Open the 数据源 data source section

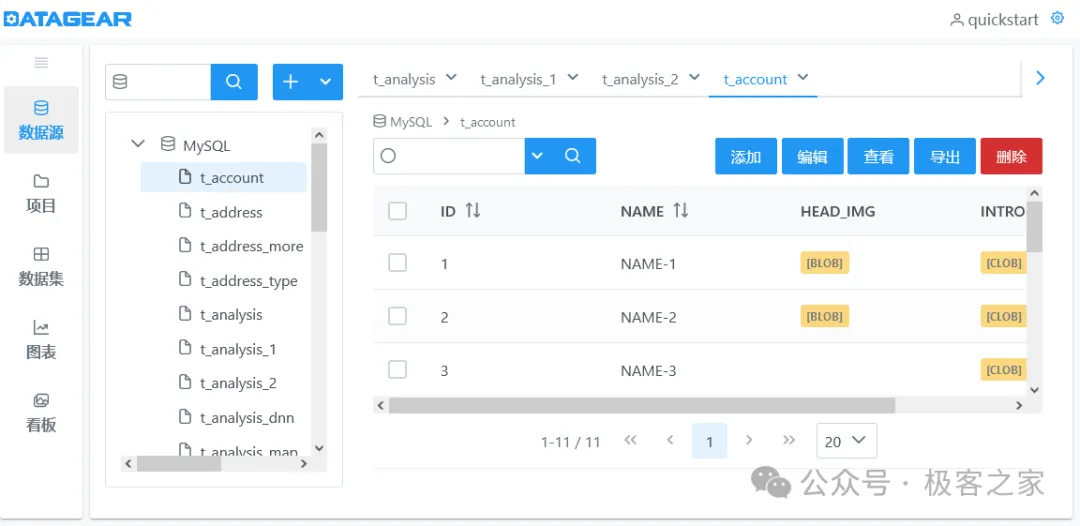[41, 120]
